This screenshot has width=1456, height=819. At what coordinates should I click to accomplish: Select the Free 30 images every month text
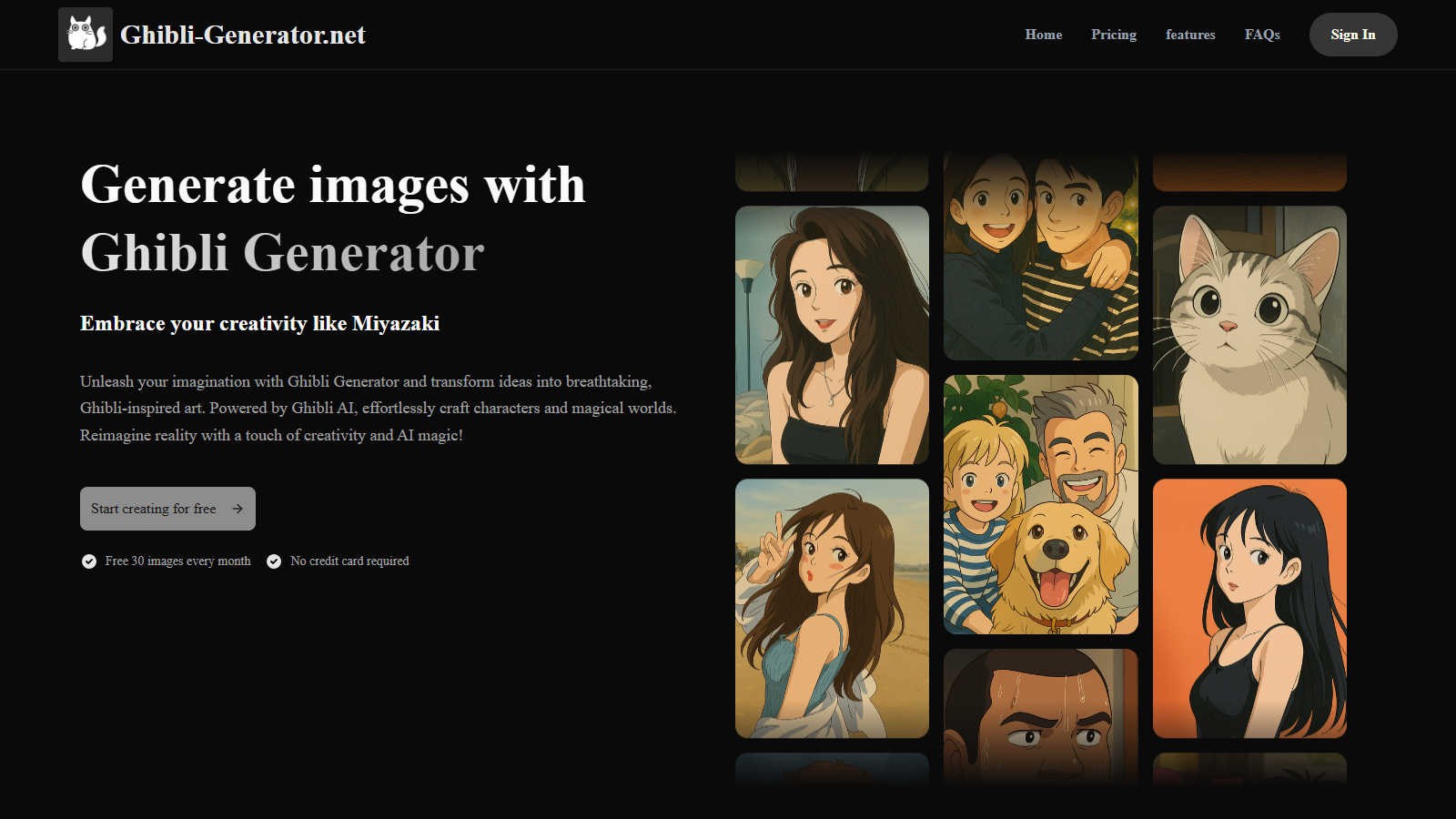(x=177, y=561)
